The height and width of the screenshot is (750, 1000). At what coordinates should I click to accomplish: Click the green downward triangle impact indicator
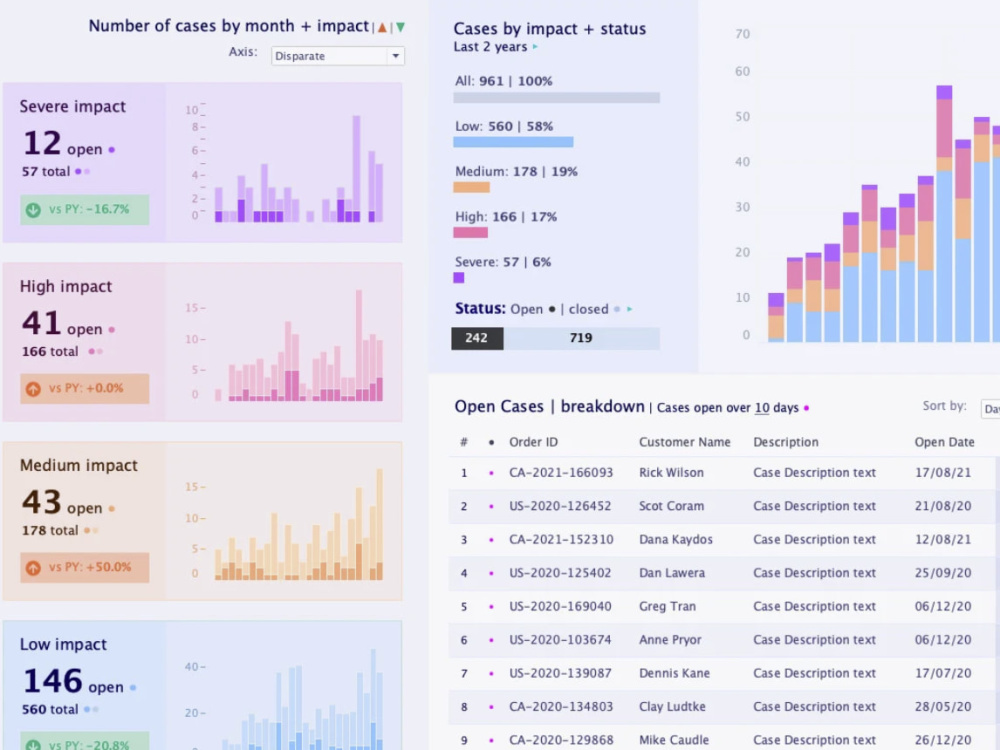pyautogui.click(x=400, y=26)
